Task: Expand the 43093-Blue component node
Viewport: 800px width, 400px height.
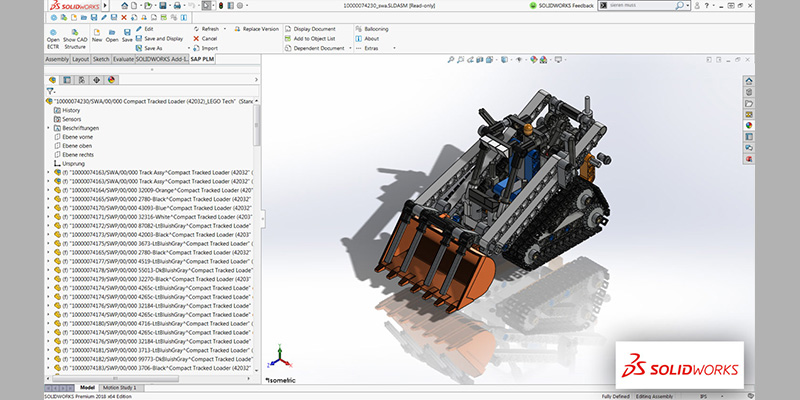Action: [49, 208]
